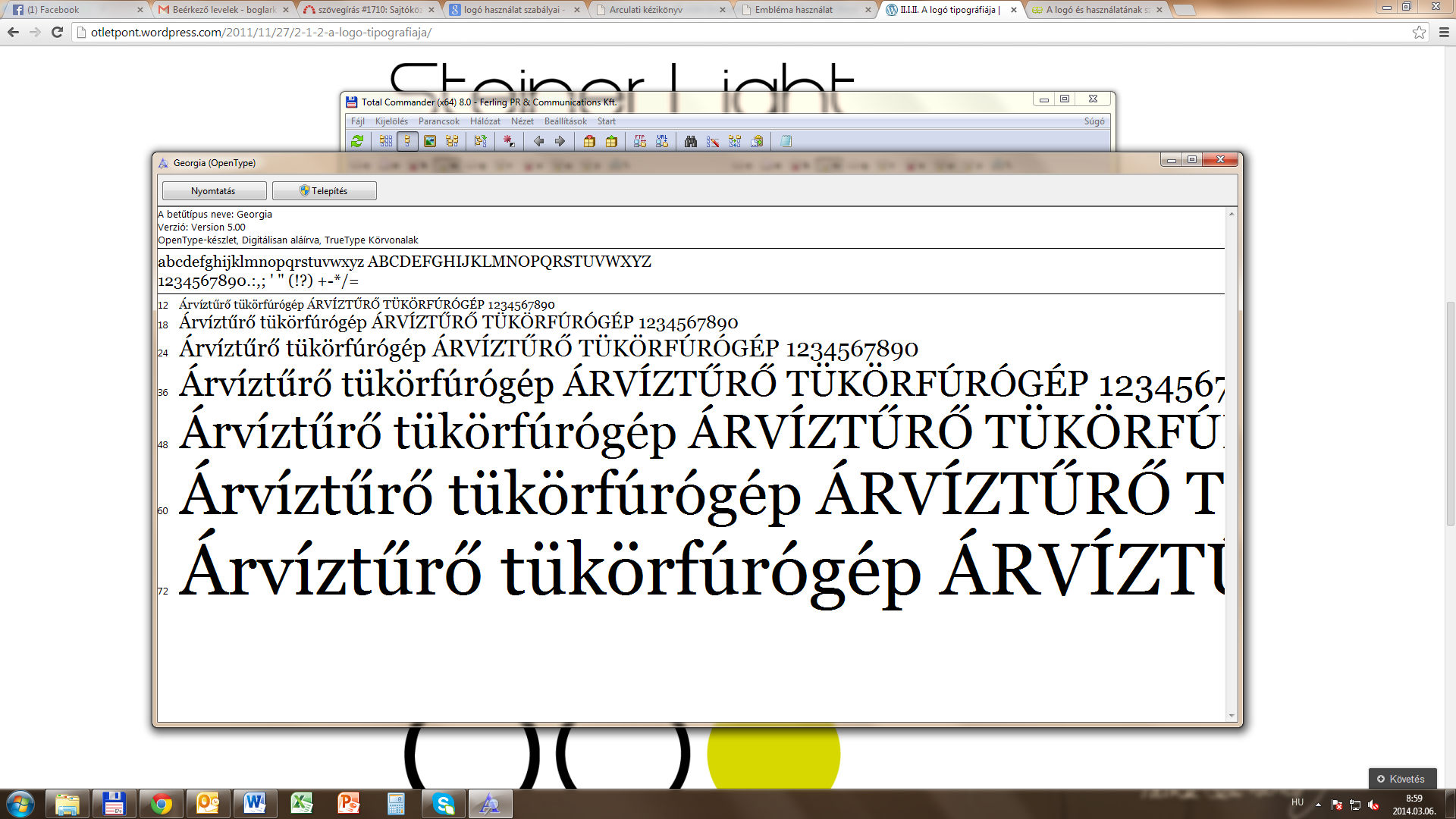
Task: Open Chrome from taskbar
Action: 161,804
